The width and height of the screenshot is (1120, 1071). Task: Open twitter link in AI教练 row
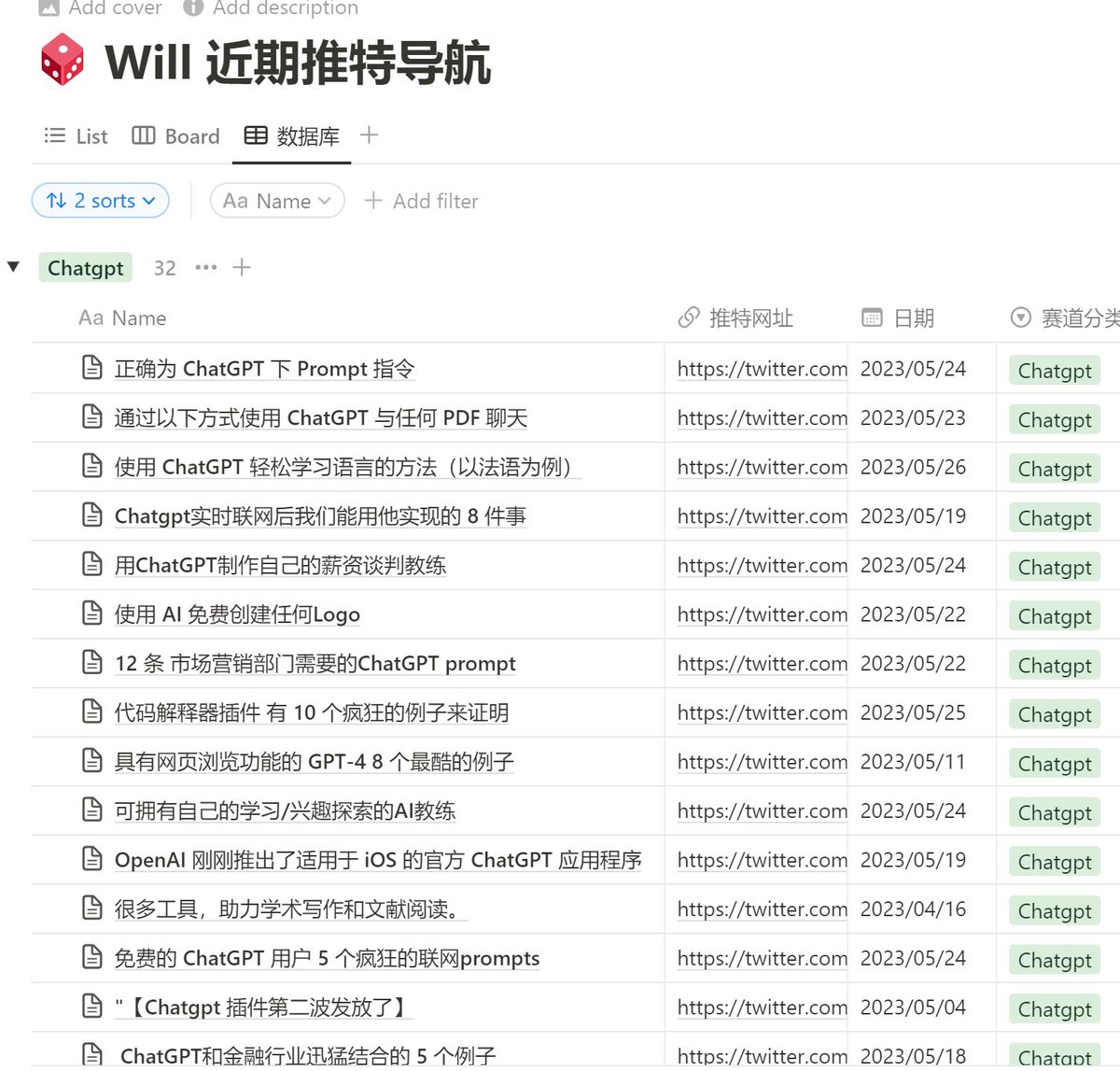tap(763, 810)
